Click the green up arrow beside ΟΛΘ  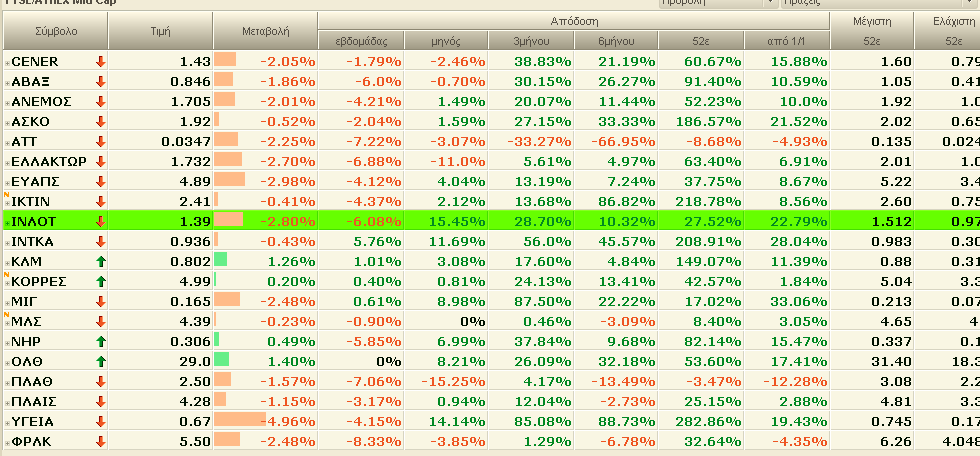click(x=101, y=361)
